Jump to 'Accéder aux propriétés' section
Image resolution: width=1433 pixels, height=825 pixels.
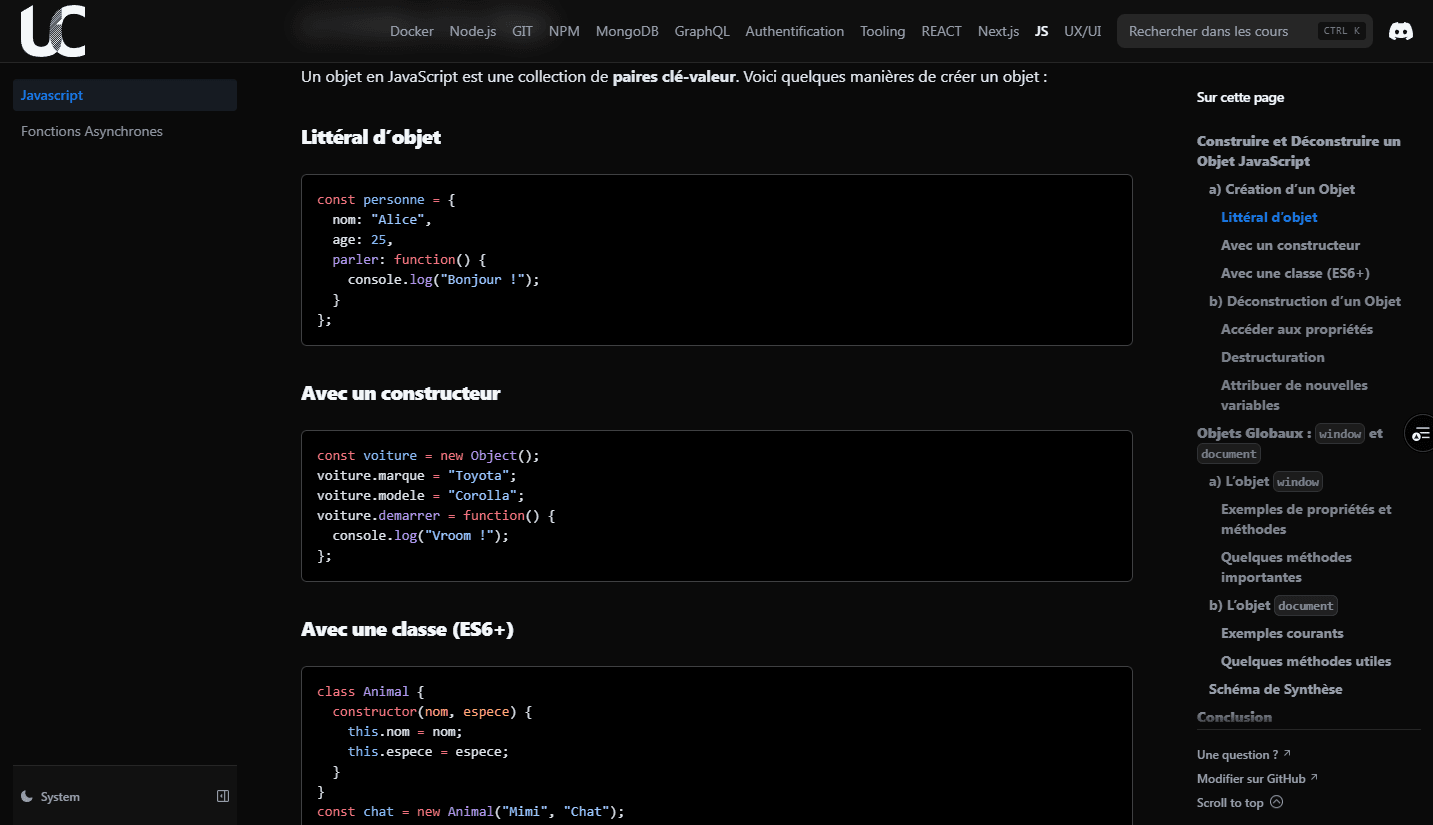click(1297, 329)
